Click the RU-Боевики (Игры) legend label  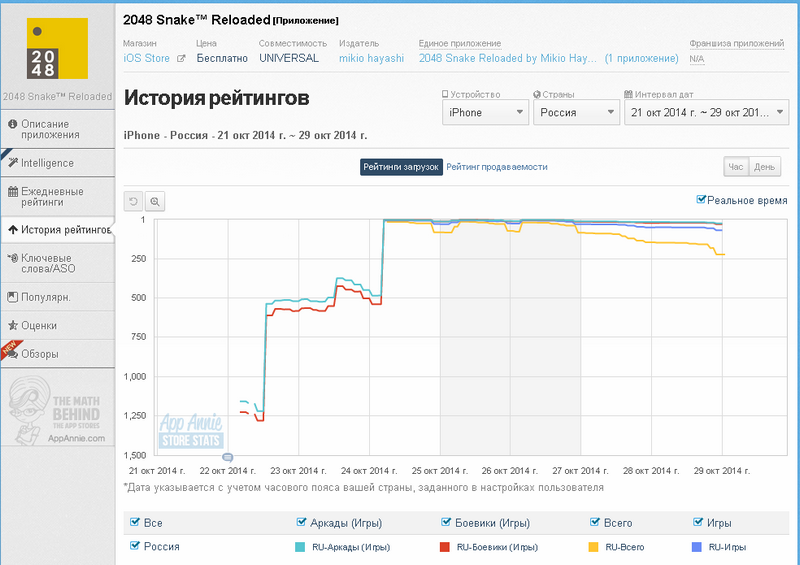497,547
